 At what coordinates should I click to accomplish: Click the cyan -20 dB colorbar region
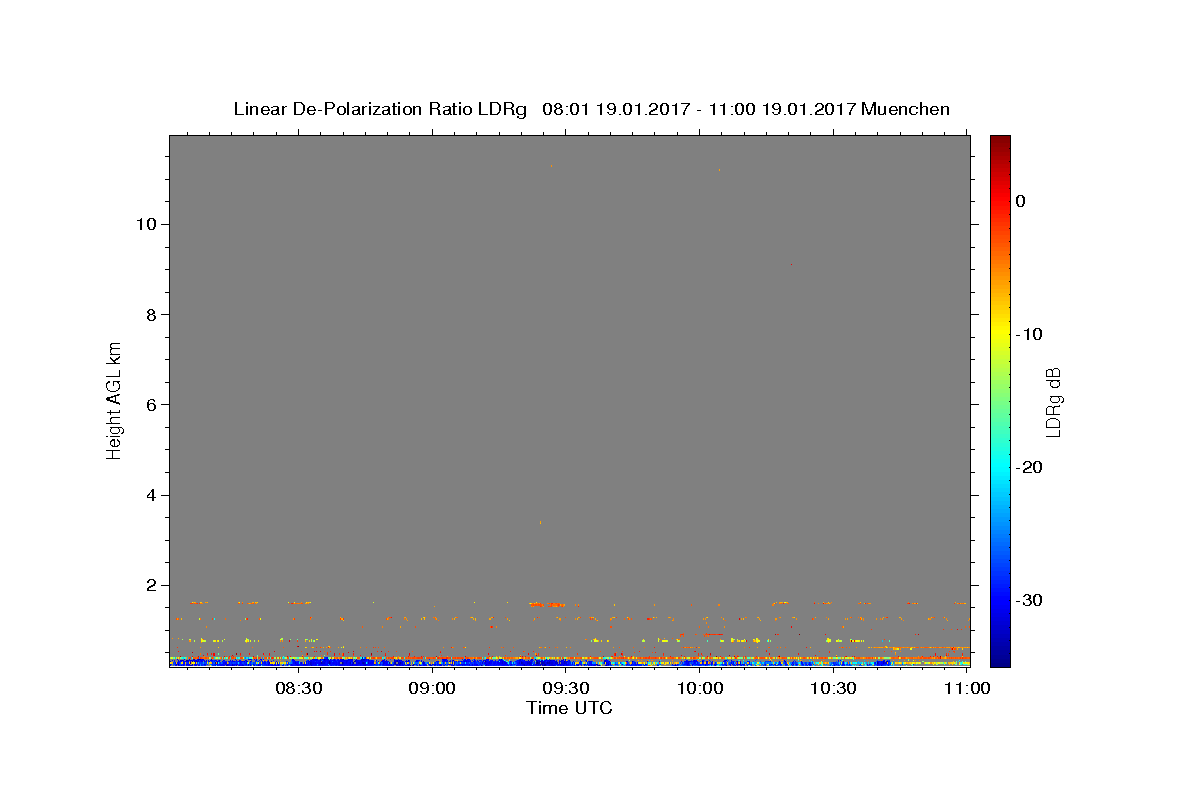(1000, 467)
